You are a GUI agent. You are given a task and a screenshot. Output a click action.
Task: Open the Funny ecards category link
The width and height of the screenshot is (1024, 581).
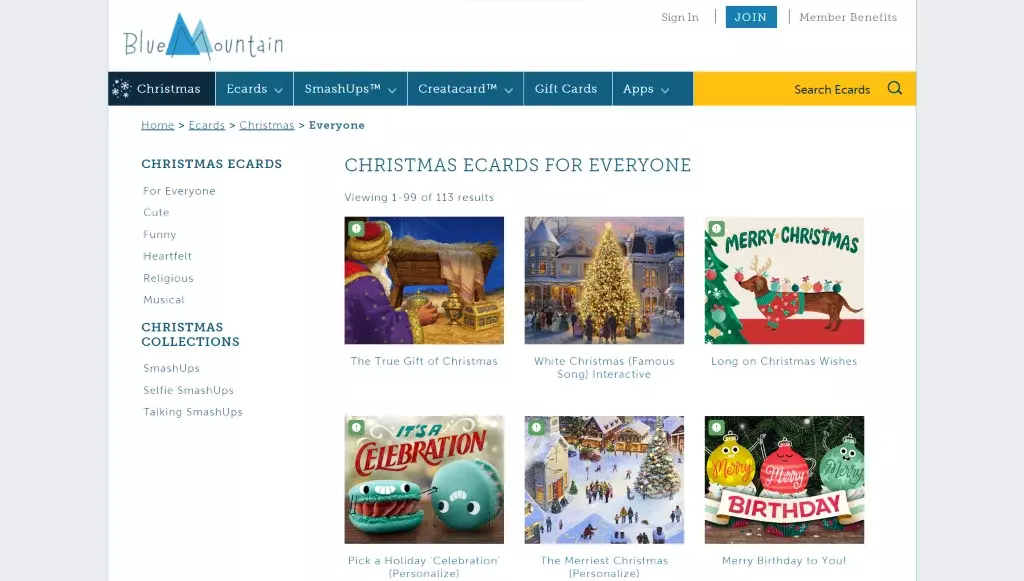tap(159, 234)
